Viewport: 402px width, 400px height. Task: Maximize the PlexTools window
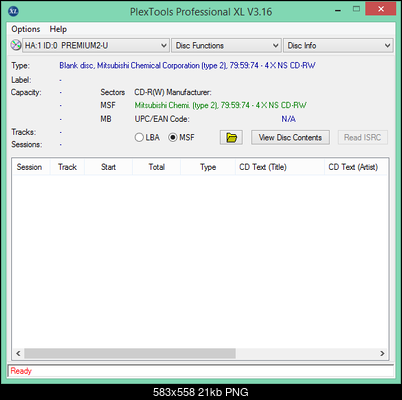(x=356, y=9)
